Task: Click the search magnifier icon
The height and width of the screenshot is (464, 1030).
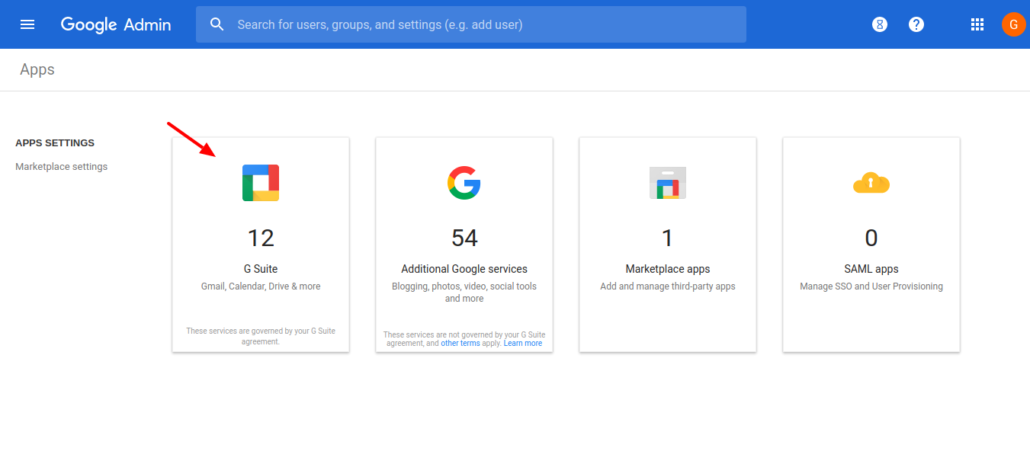Action: pos(217,24)
